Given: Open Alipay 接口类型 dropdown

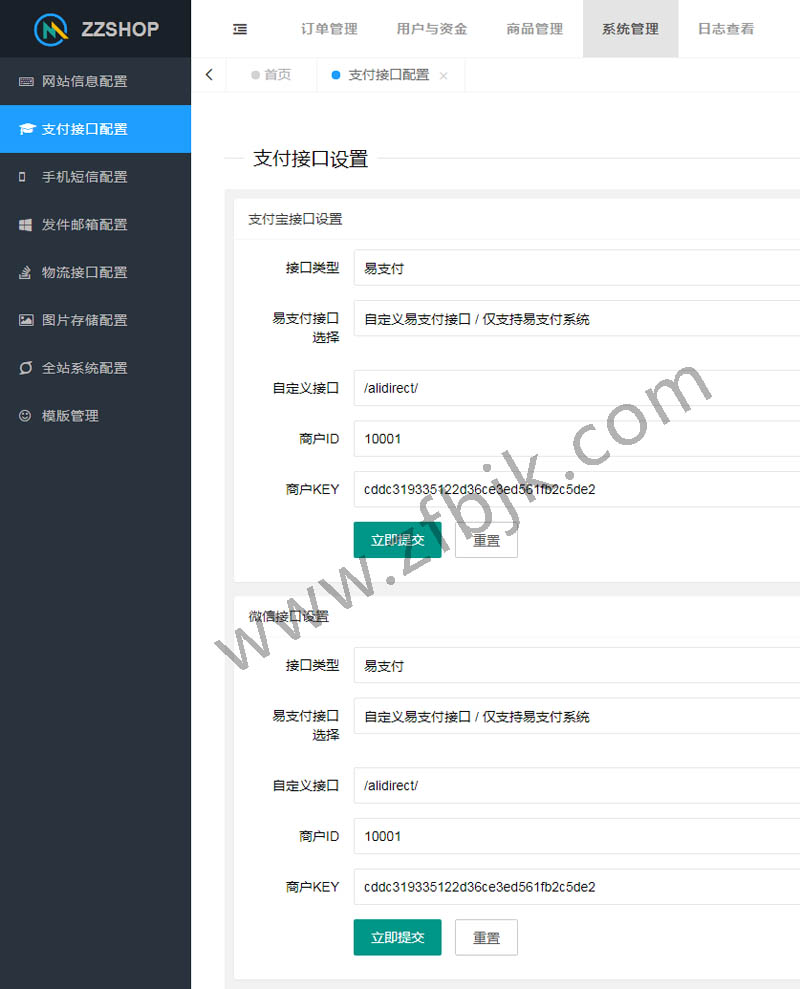Looking at the screenshot, I should (577, 268).
